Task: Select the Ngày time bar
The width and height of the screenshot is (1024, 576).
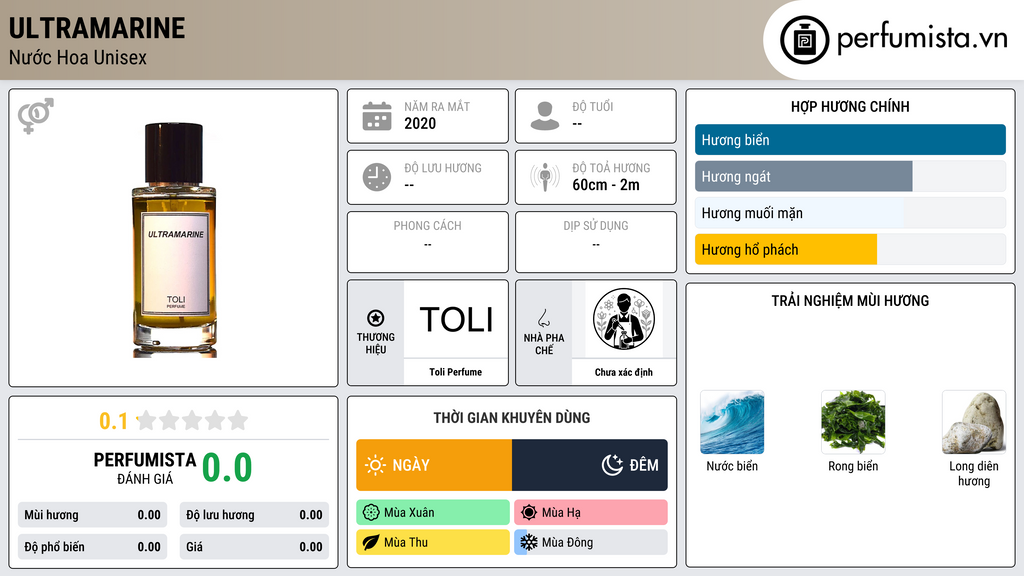Action: [434, 465]
